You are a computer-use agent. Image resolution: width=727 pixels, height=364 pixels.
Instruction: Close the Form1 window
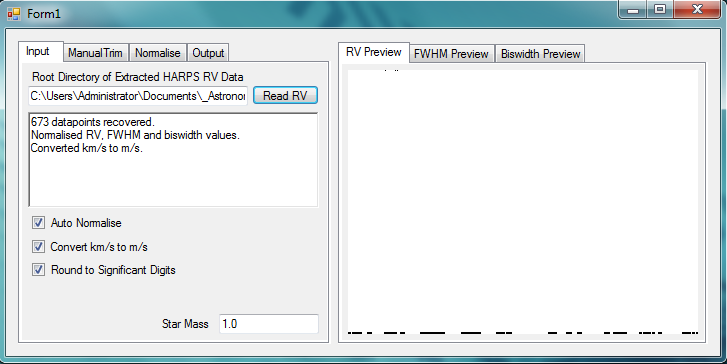coord(697,9)
